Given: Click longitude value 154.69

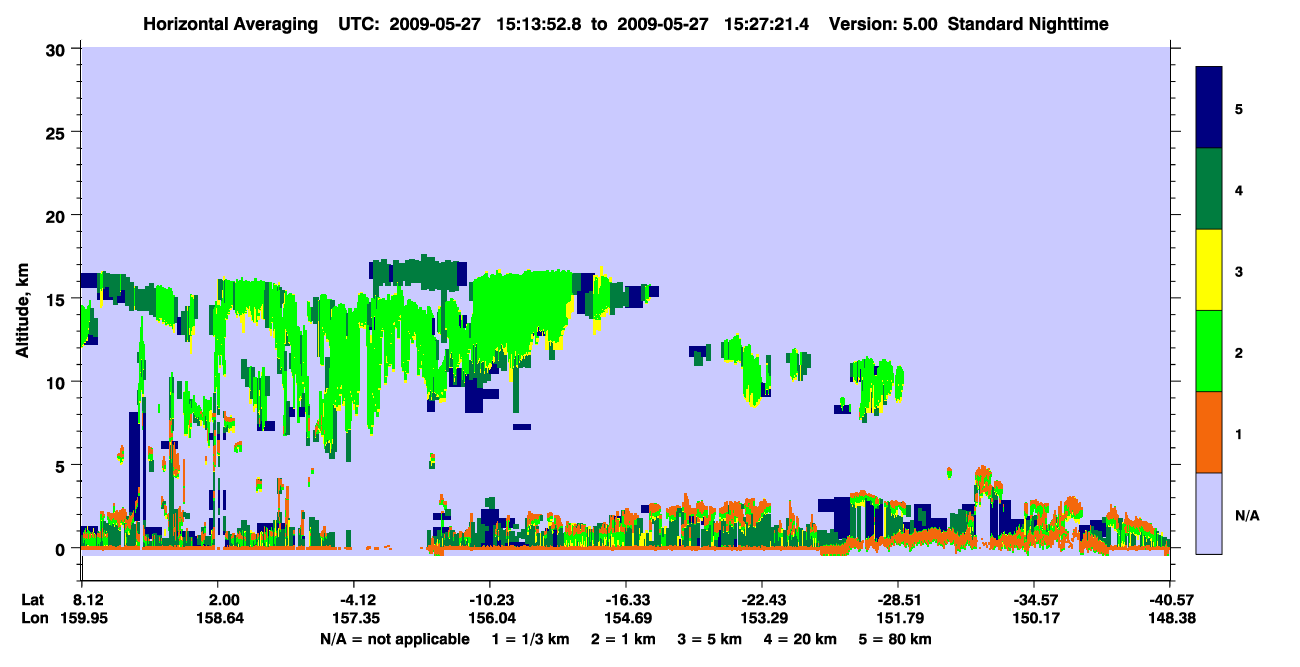Looking at the screenshot, I should 626,619.
